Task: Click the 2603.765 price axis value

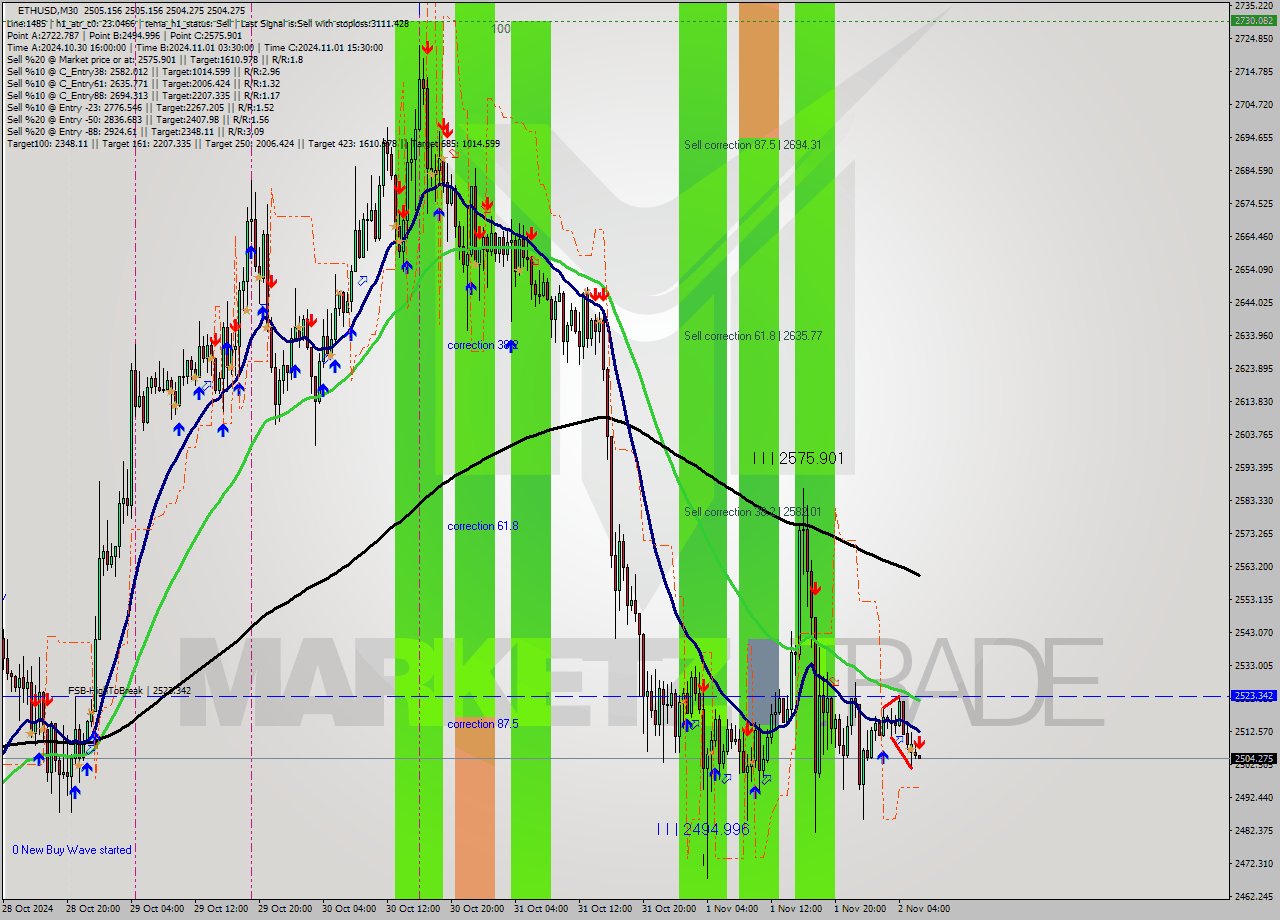Action: click(x=1253, y=435)
